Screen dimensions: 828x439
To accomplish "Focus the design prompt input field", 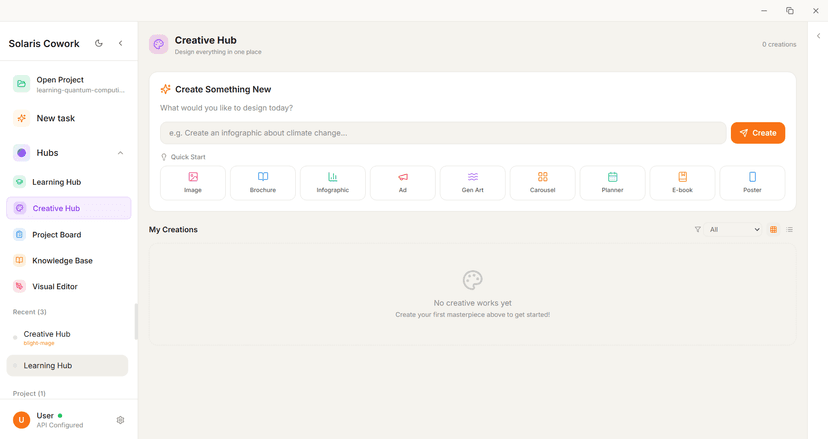I will point(443,133).
